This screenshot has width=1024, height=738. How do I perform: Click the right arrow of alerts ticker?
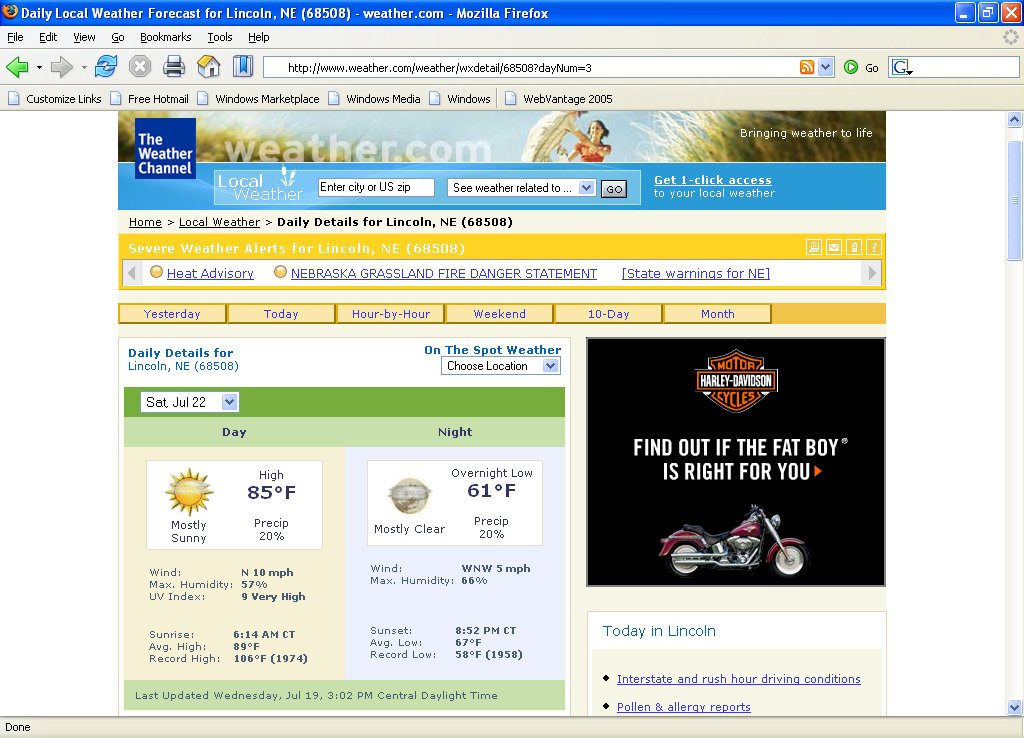click(871, 272)
